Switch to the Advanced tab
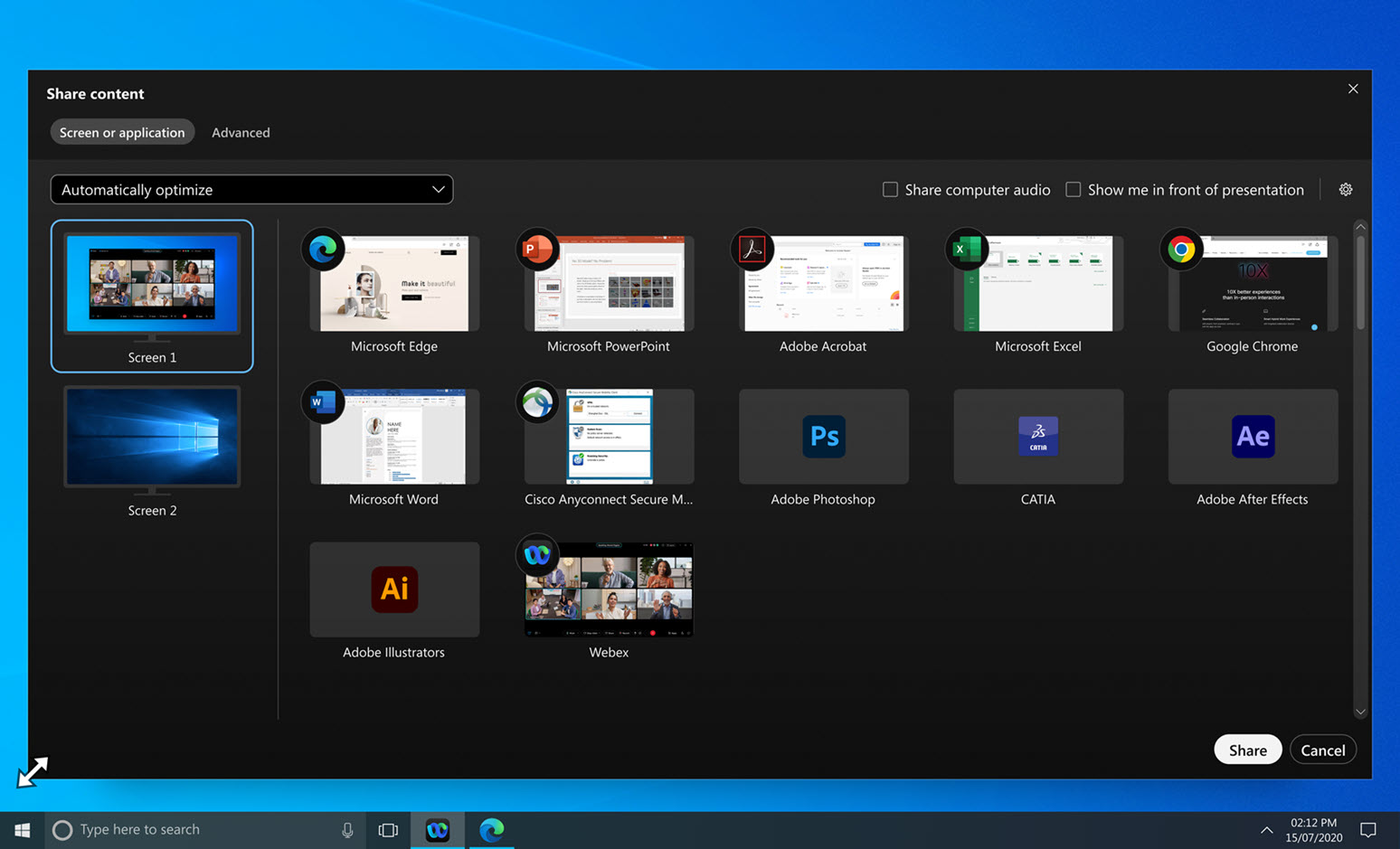This screenshot has width=1400, height=849. (241, 132)
